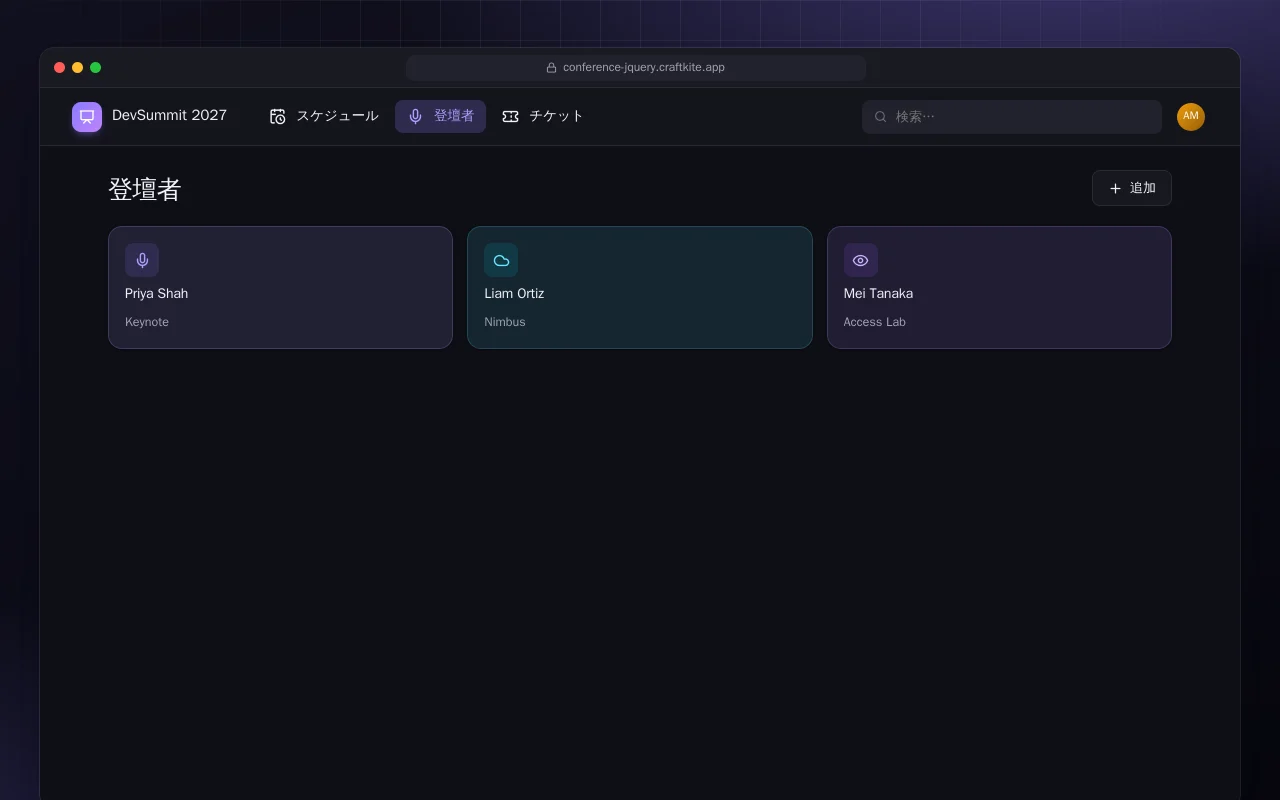Maximize the window with green button
The image size is (1280, 800).
95,68
